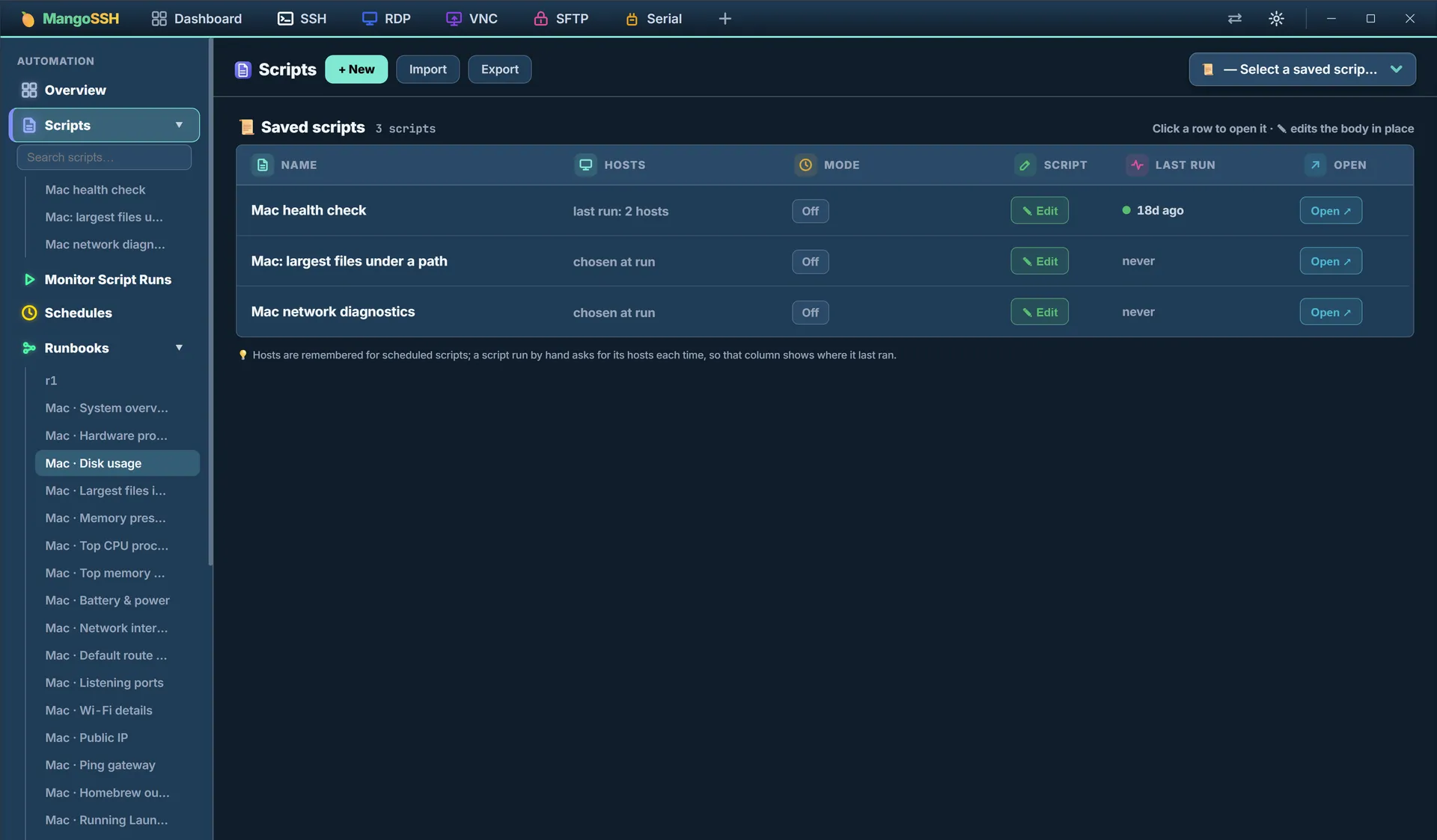This screenshot has width=1437, height=840.
Task: Open the Serial tab
Action: (653, 19)
